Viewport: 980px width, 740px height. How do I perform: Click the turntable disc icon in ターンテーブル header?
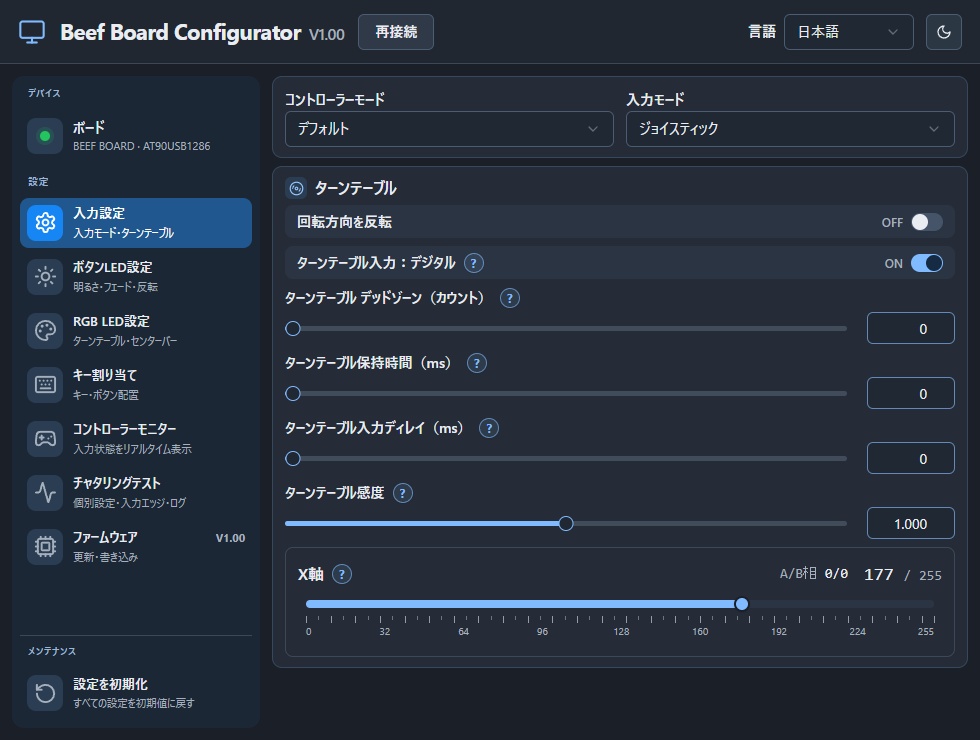pyautogui.click(x=296, y=188)
